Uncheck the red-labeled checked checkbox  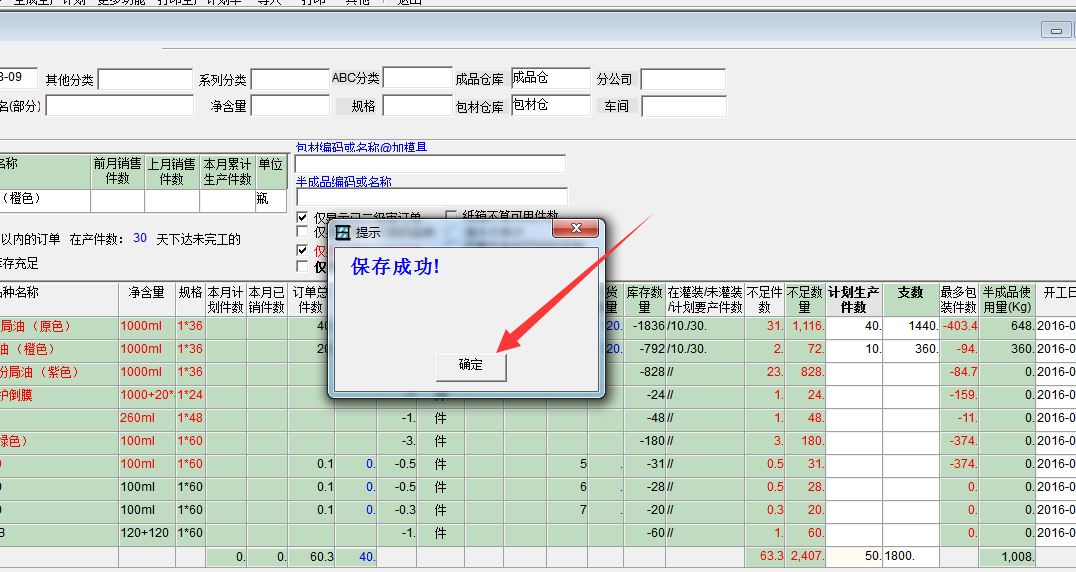click(303, 250)
